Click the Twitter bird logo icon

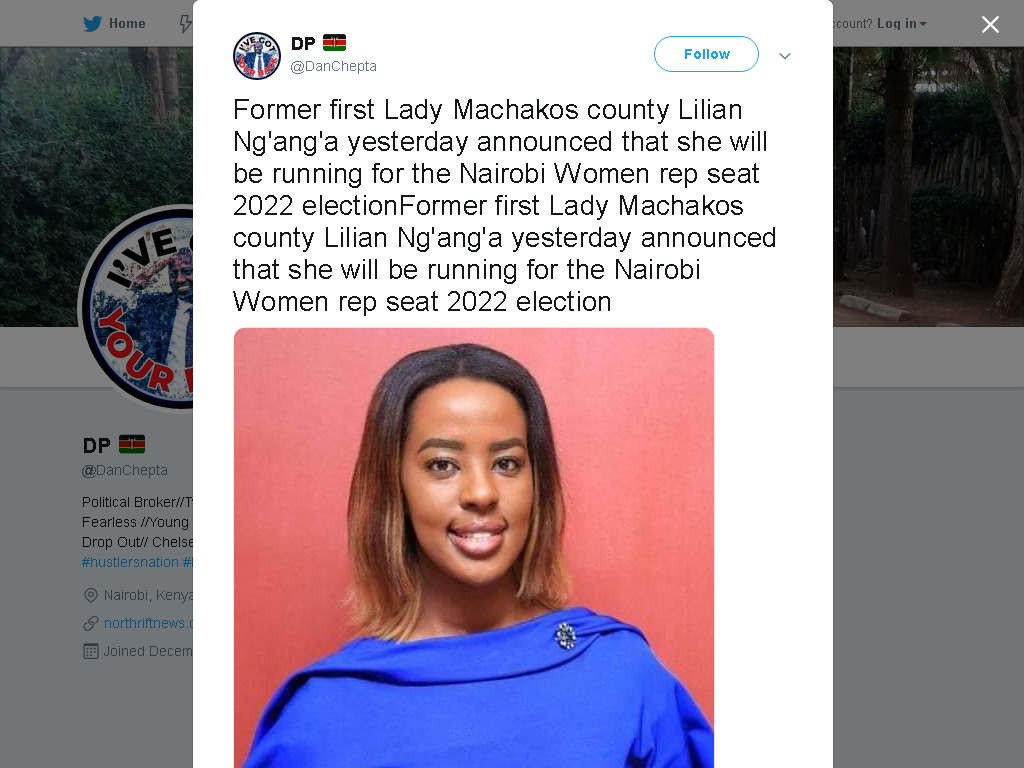[92, 24]
